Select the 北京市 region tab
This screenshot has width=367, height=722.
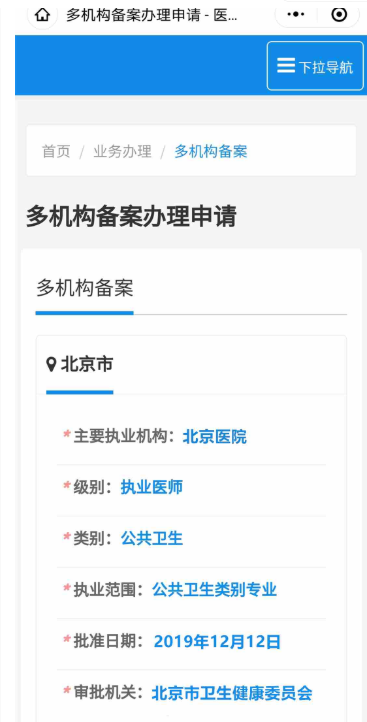[x=80, y=365]
